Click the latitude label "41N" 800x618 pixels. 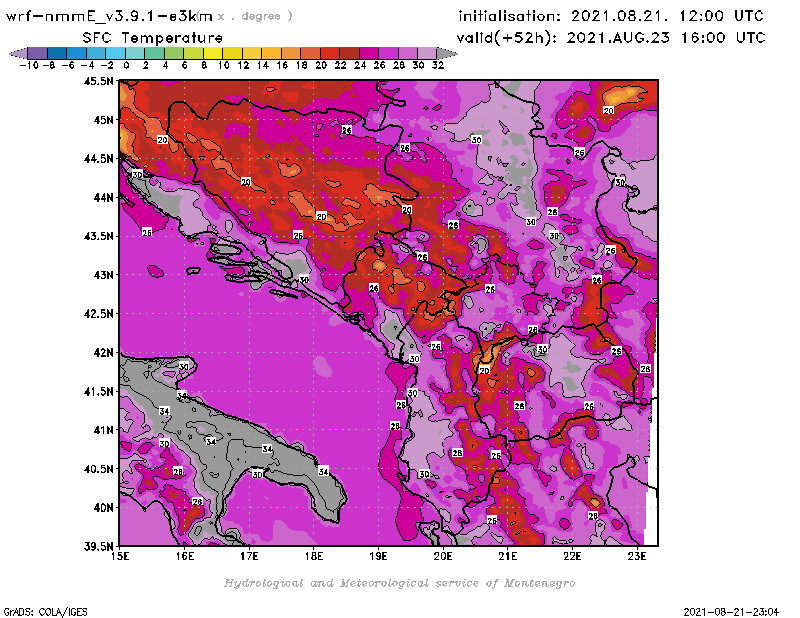103,430
